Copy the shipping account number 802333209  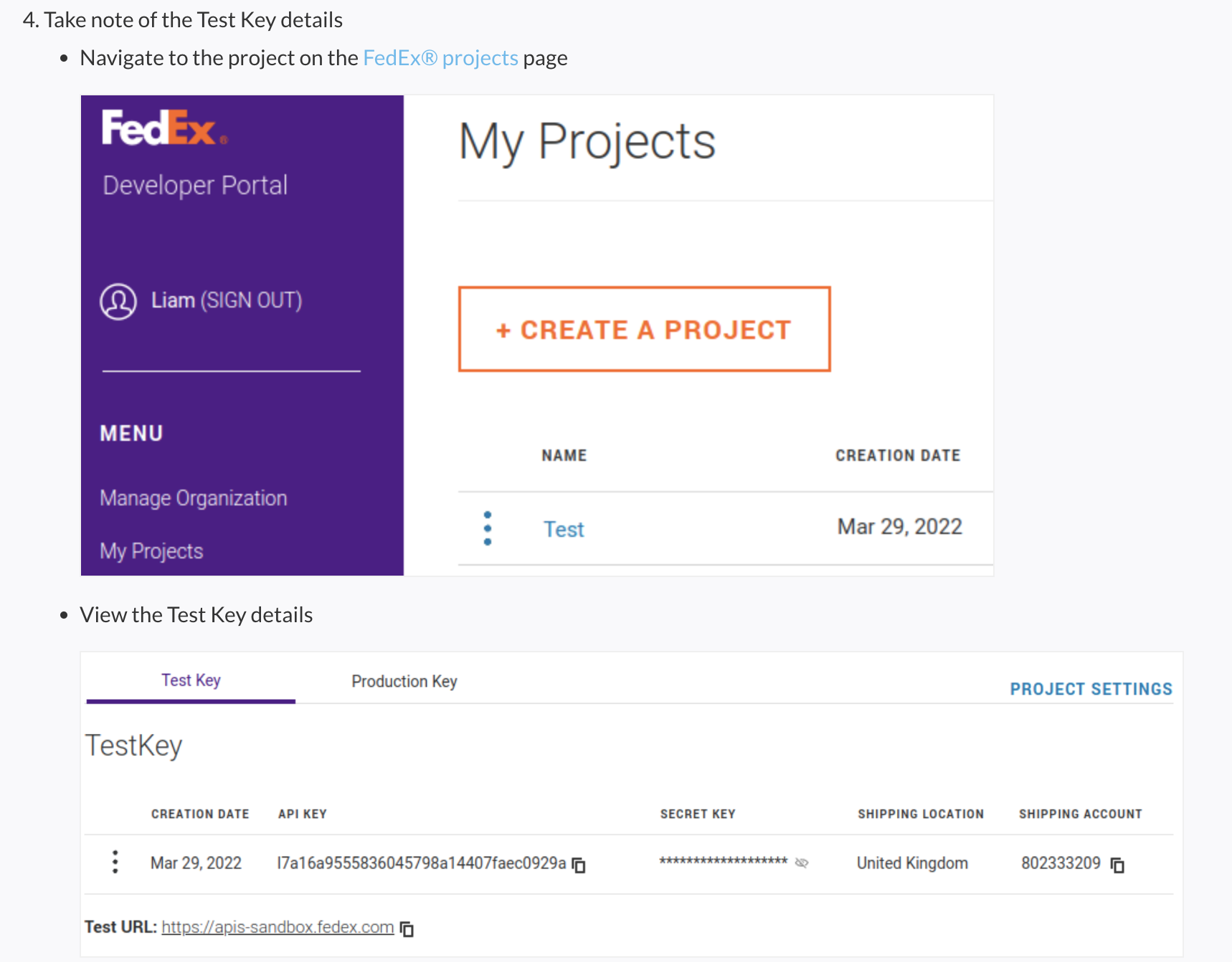pos(1117,865)
